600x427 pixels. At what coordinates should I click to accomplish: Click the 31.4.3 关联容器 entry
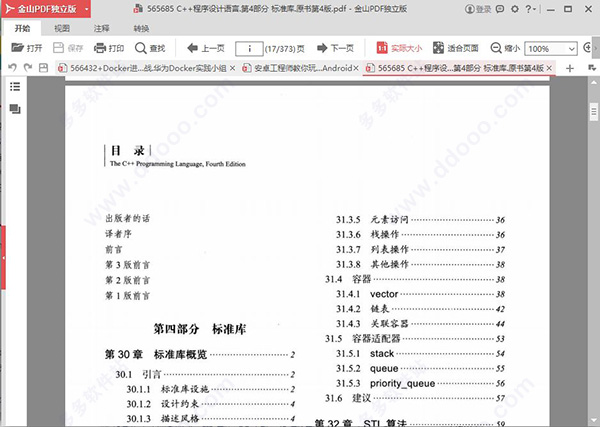pyautogui.click(x=421, y=324)
